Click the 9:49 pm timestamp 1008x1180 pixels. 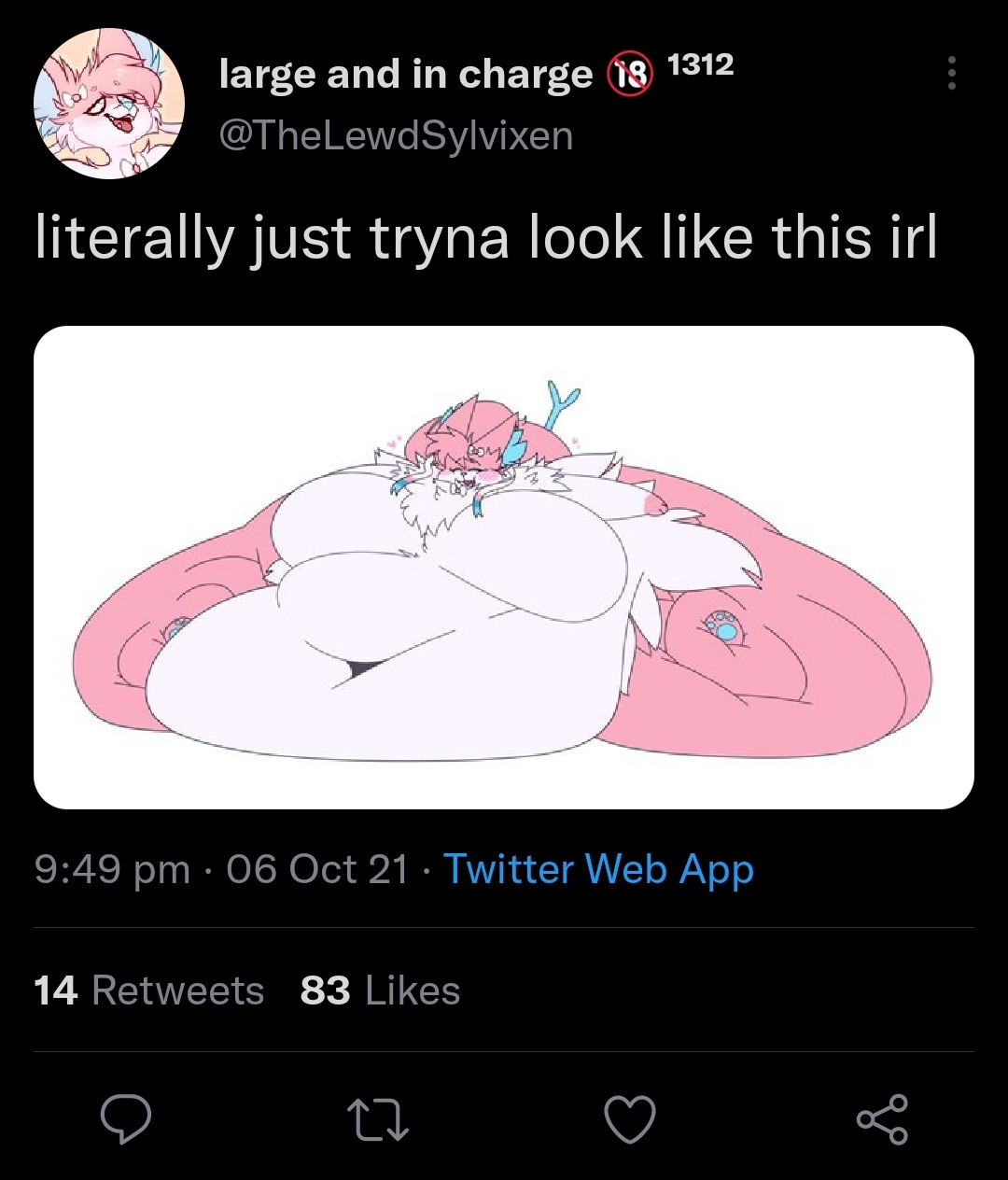click(112, 870)
